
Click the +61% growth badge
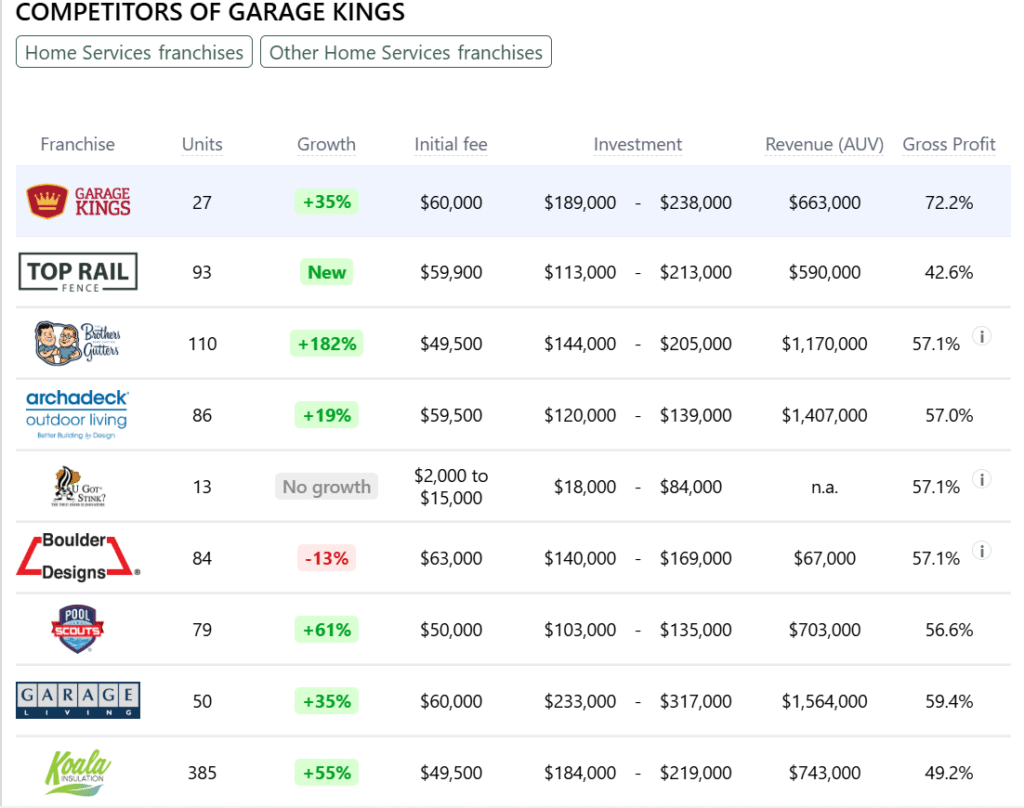327,630
